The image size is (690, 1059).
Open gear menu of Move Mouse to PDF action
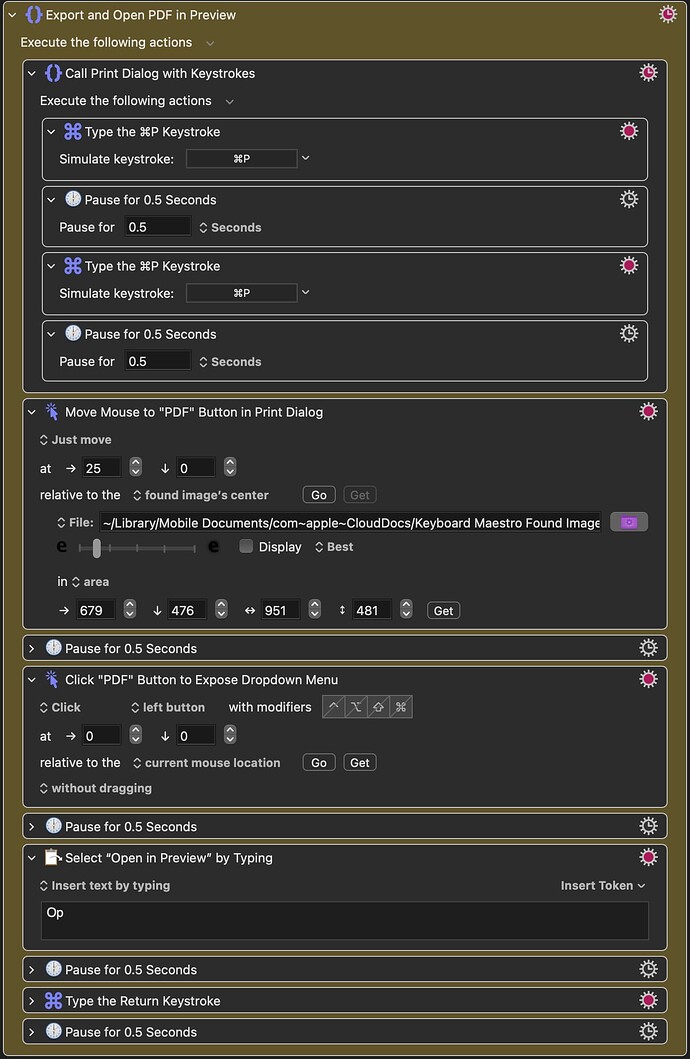(648, 411)
